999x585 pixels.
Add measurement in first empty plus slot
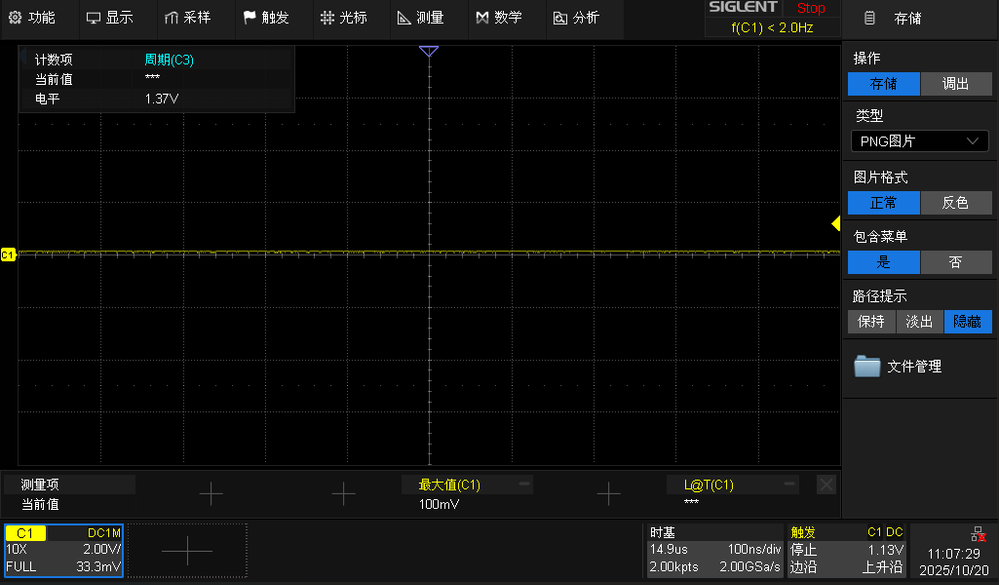[211, 494]
